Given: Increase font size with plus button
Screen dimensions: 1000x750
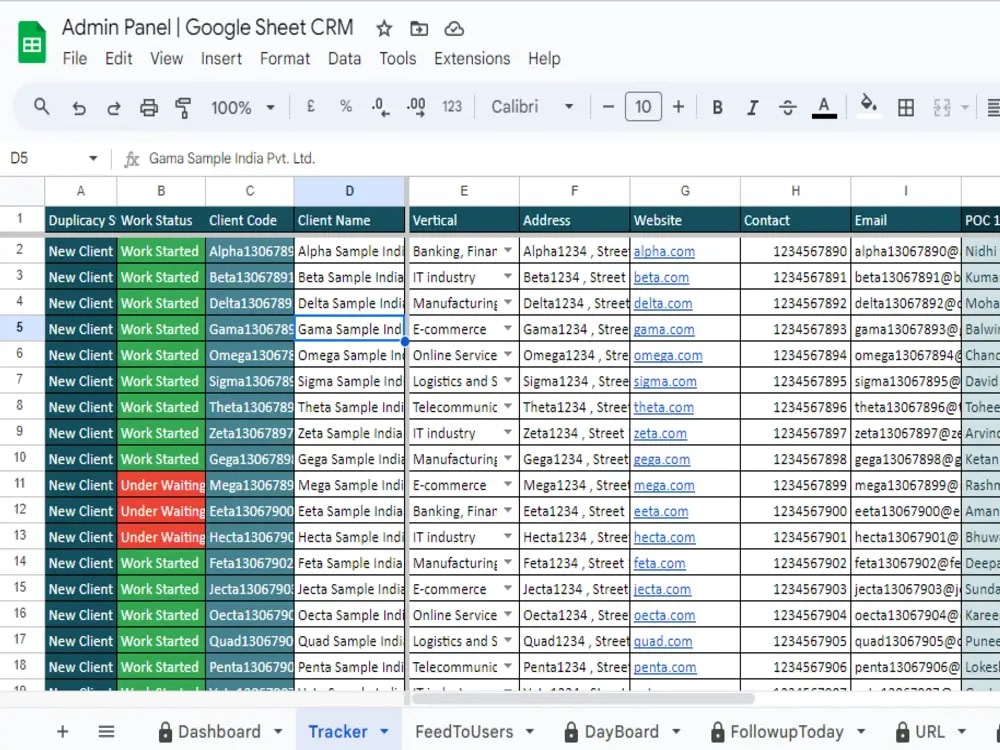Looking at the screenshot, I should pos(679,107).
